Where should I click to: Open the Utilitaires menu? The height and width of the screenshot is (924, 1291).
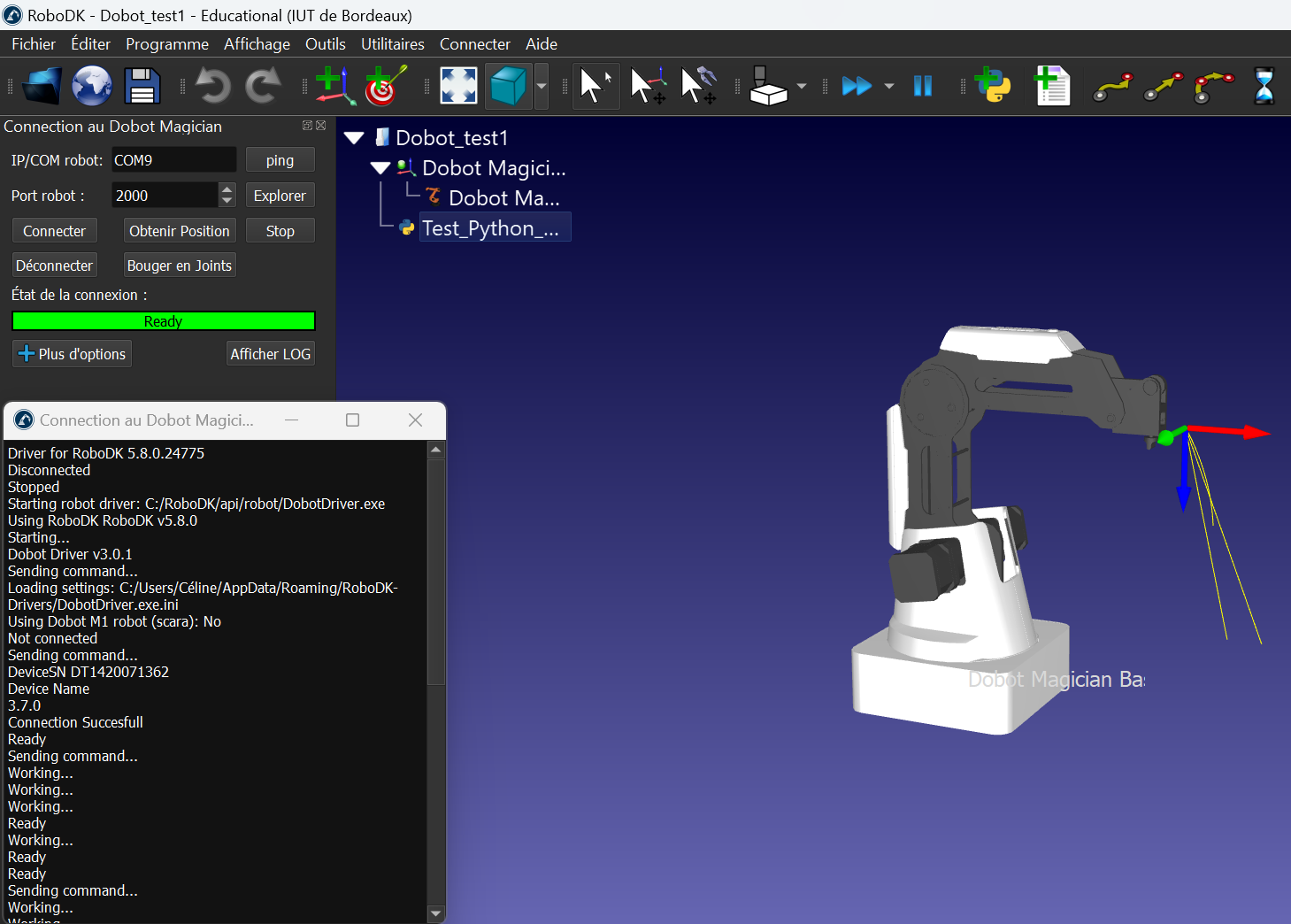pos(392,44)
